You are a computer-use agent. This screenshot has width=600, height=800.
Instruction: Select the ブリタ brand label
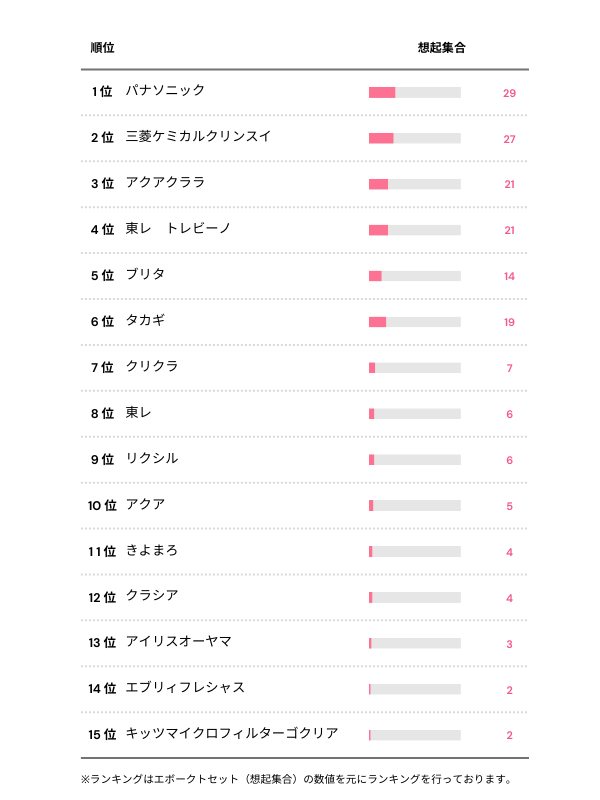[145, 275]
